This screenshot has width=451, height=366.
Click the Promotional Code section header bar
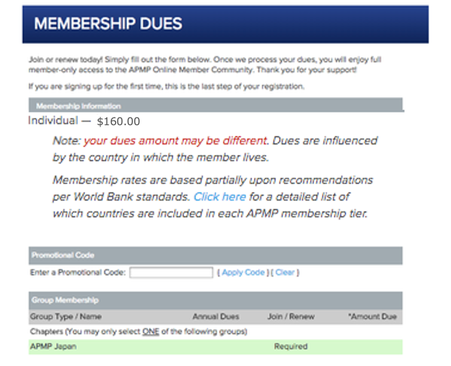[x=215, y=255]
